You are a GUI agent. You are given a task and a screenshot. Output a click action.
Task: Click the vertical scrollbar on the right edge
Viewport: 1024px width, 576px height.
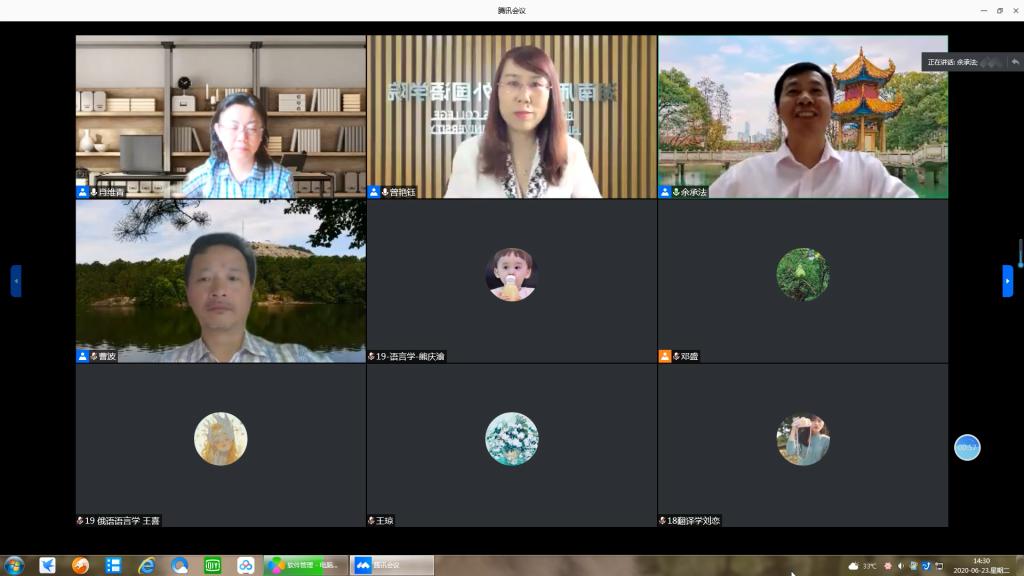tap(1020, 253)
